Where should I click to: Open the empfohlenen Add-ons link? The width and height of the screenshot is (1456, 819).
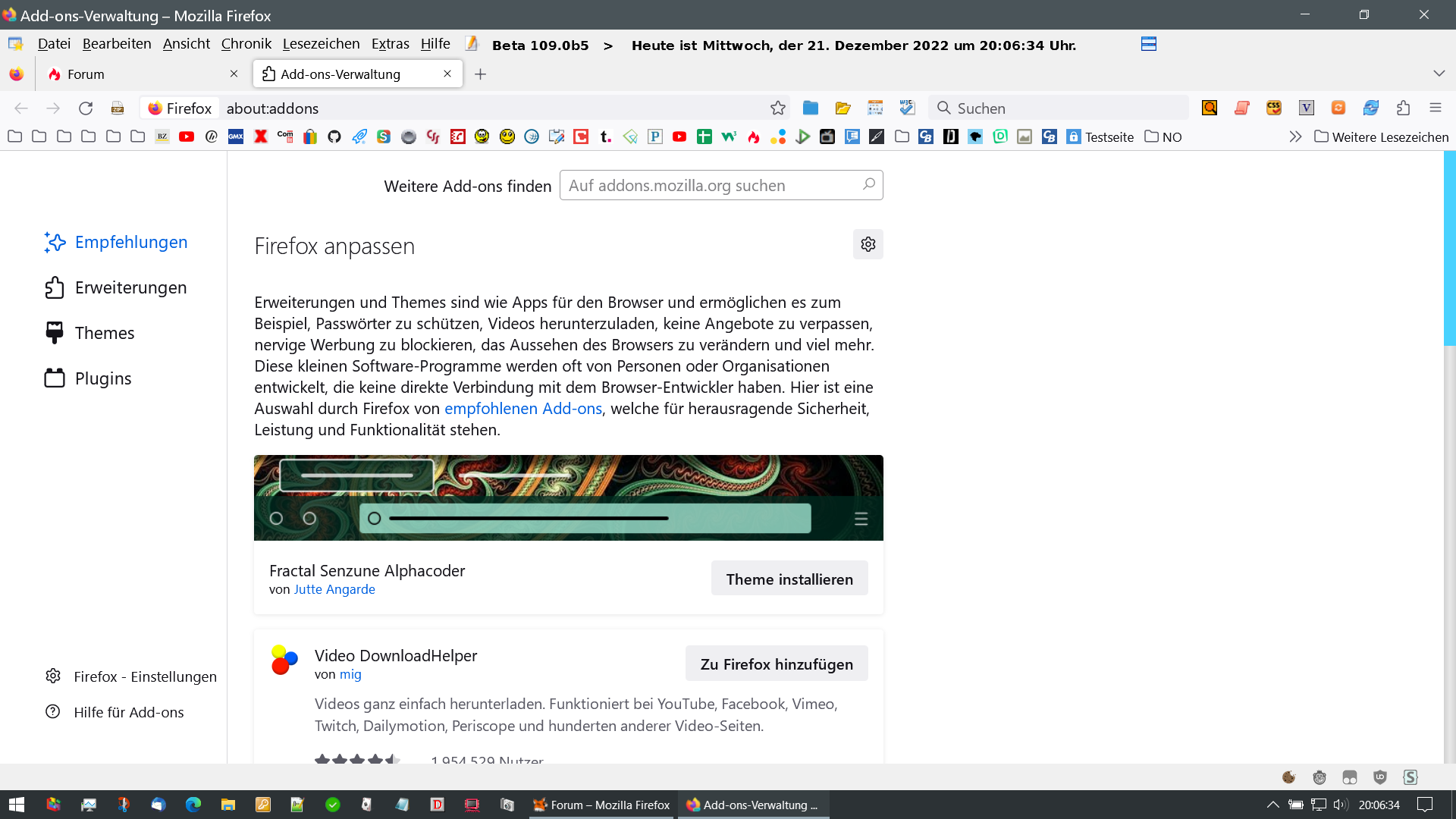[522, 409]
